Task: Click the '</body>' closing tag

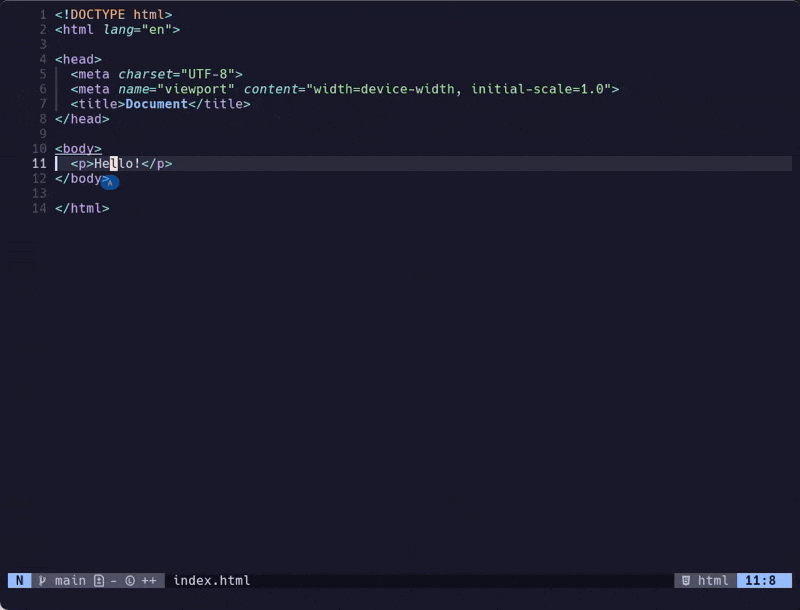Action: (x=82, y=179)
